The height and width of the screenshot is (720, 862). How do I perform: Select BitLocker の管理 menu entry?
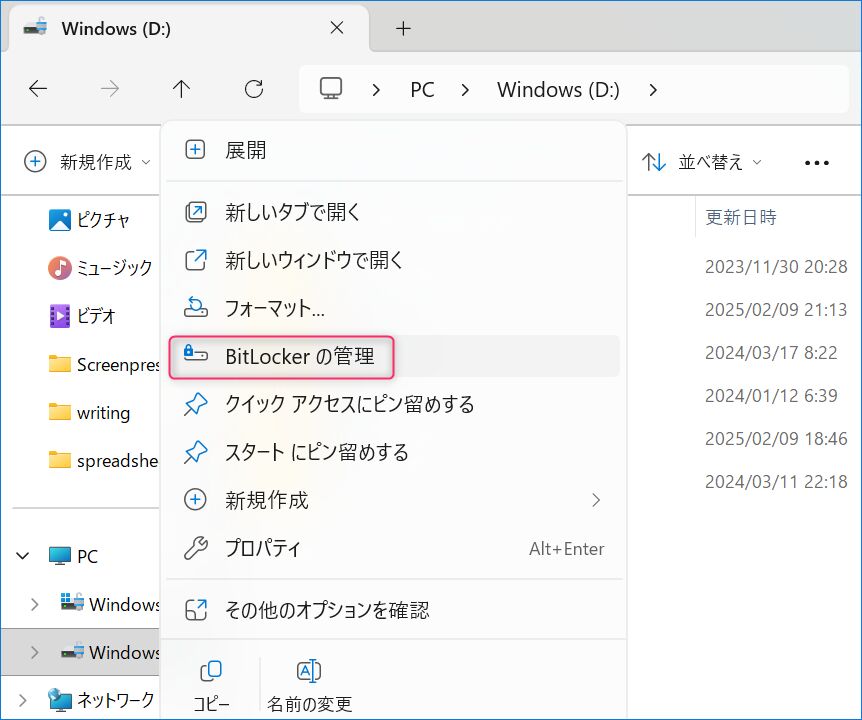pos(299,356)
